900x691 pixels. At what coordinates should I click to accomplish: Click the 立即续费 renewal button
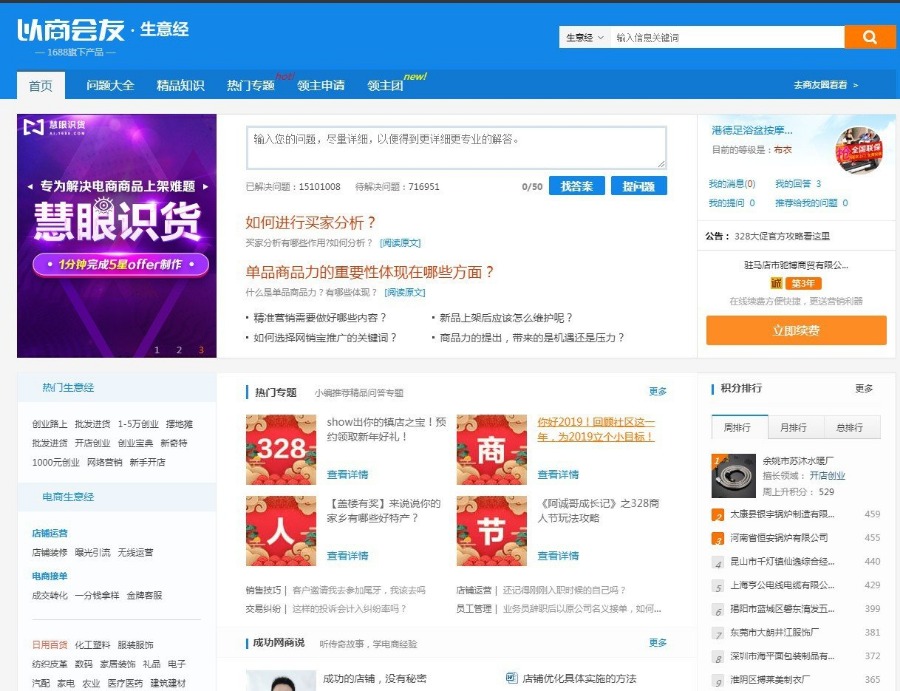[x=797, y=330]
